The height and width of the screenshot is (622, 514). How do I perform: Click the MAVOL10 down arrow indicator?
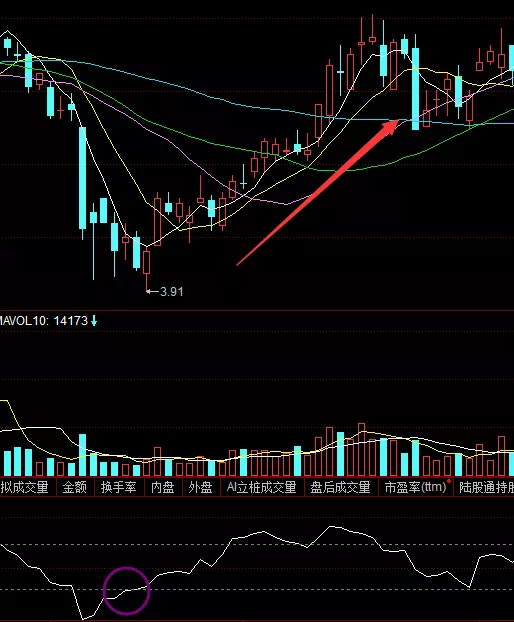[94, 321]
